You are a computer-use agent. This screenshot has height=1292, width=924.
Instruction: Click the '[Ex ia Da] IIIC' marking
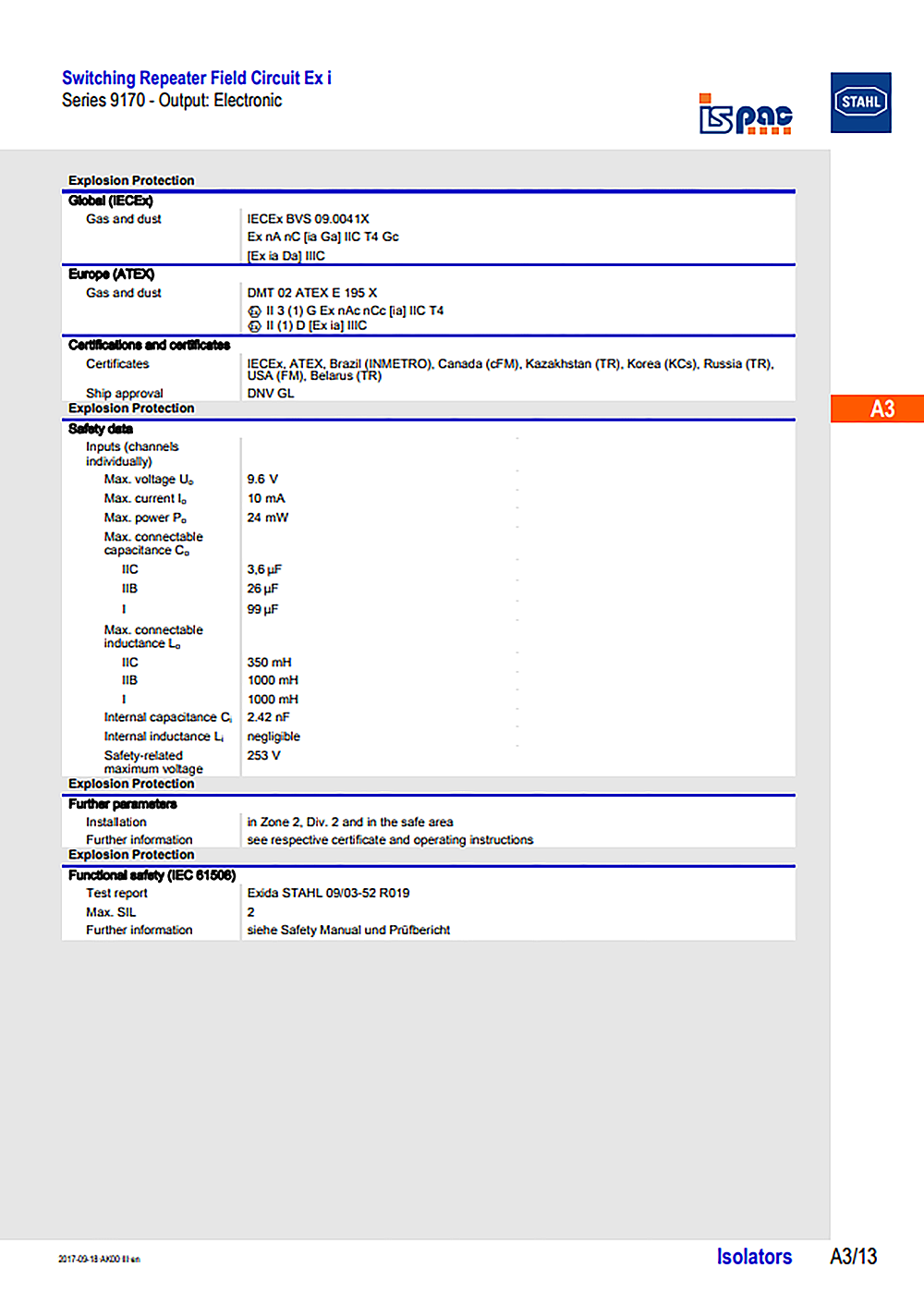(x=286, y=256)
